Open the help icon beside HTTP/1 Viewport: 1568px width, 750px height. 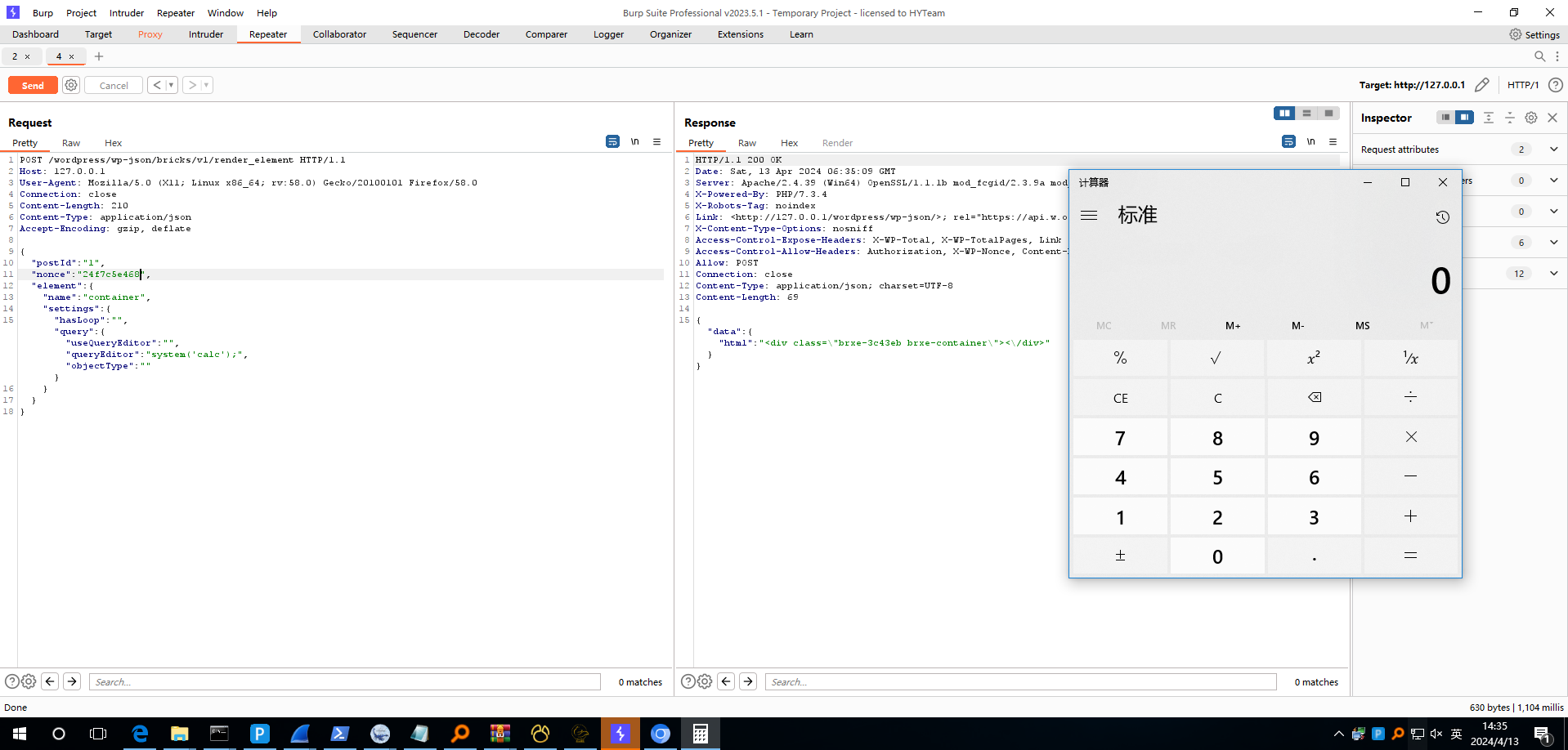coord(1556,85)
